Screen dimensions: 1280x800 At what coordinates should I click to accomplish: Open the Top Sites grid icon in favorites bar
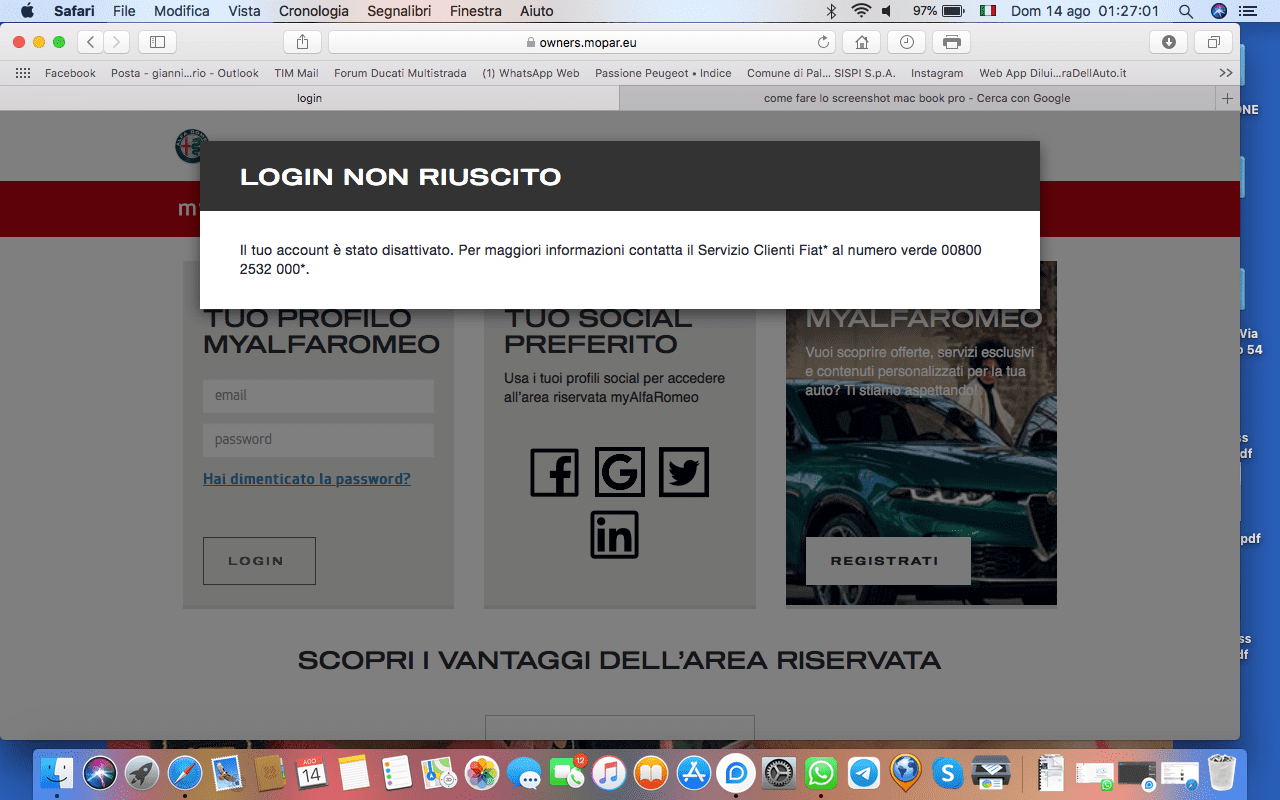(23, 73)
